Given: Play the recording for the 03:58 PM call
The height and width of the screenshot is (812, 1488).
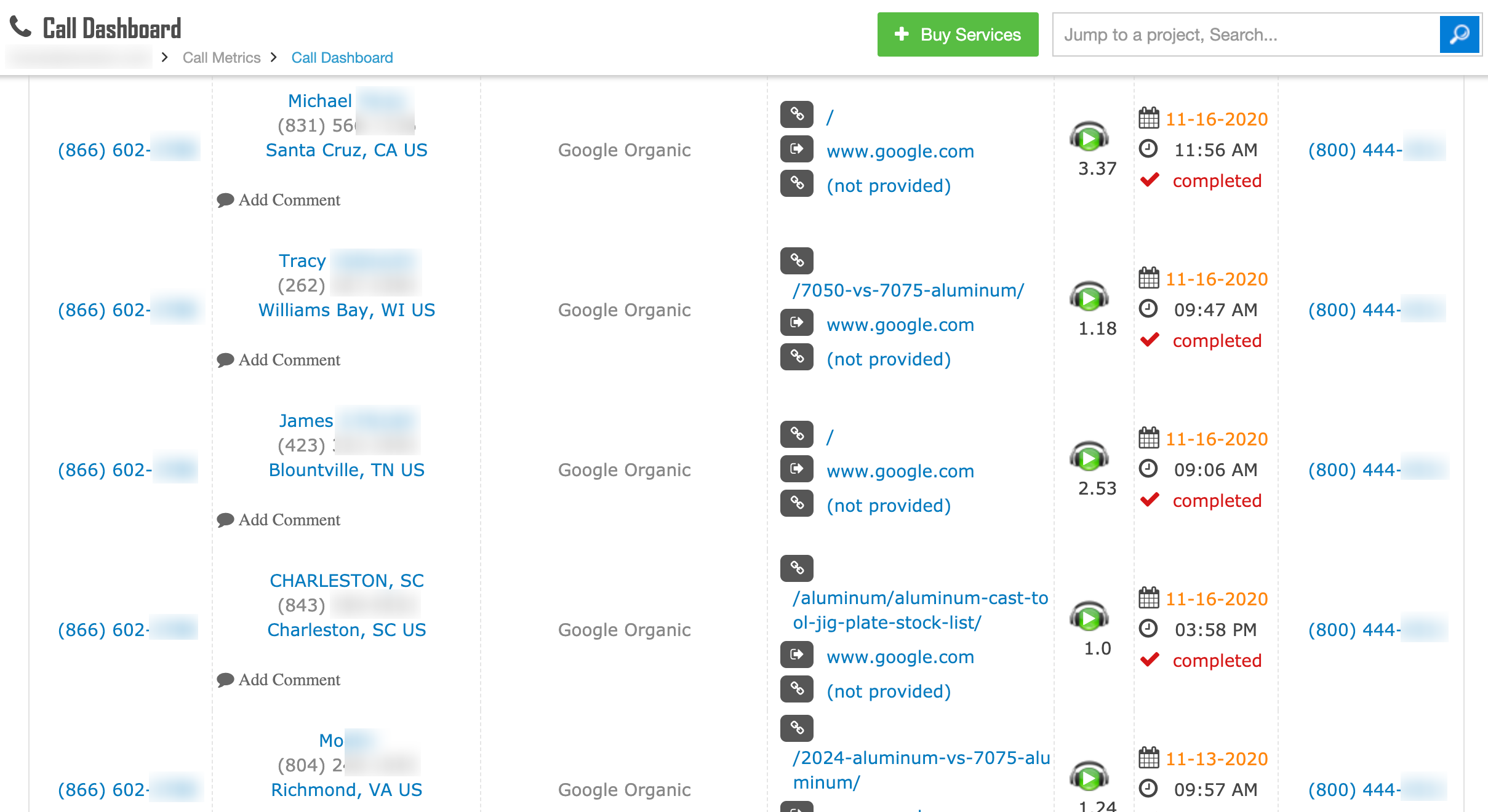Looking at the screenshot, I should 1089,616.
